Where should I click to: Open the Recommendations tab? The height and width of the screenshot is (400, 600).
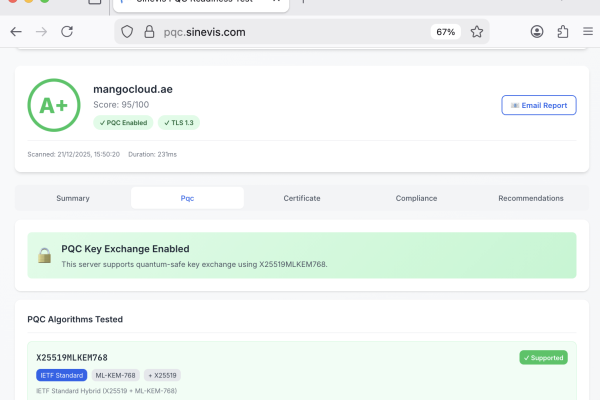point(531,198)
